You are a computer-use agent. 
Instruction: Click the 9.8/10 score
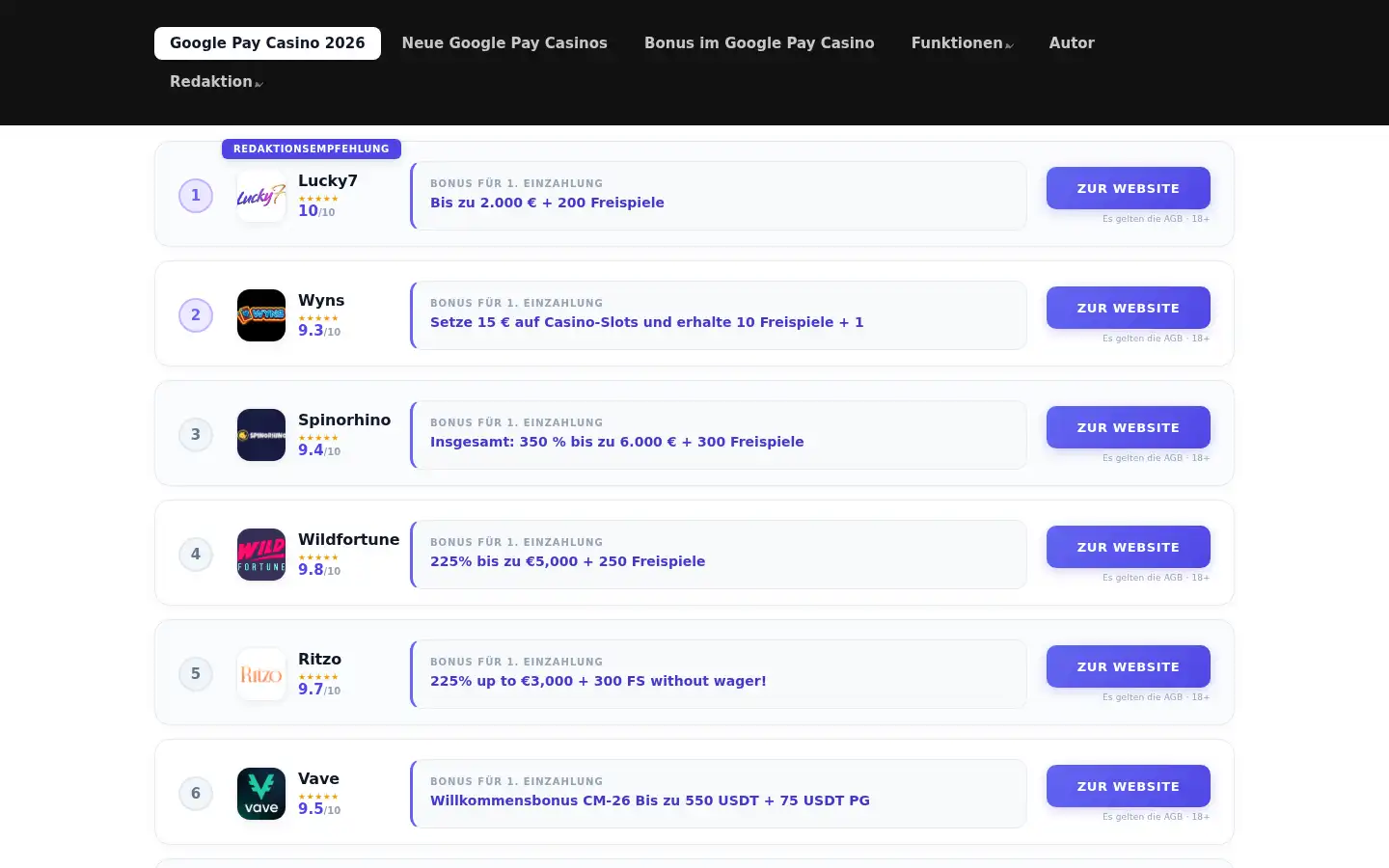pyautogui.click(x=319, y=569)
